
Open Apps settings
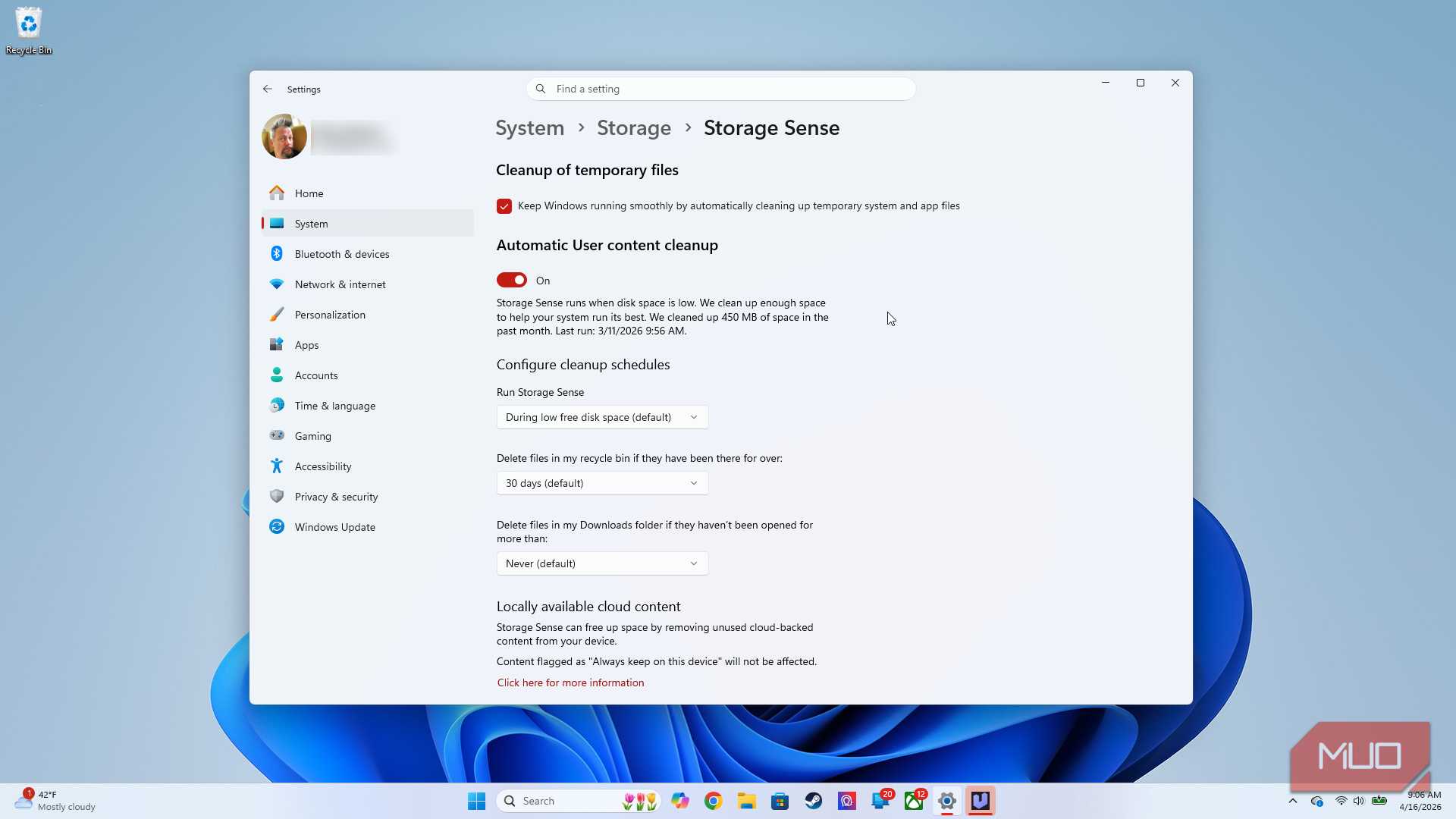(368, 345)
